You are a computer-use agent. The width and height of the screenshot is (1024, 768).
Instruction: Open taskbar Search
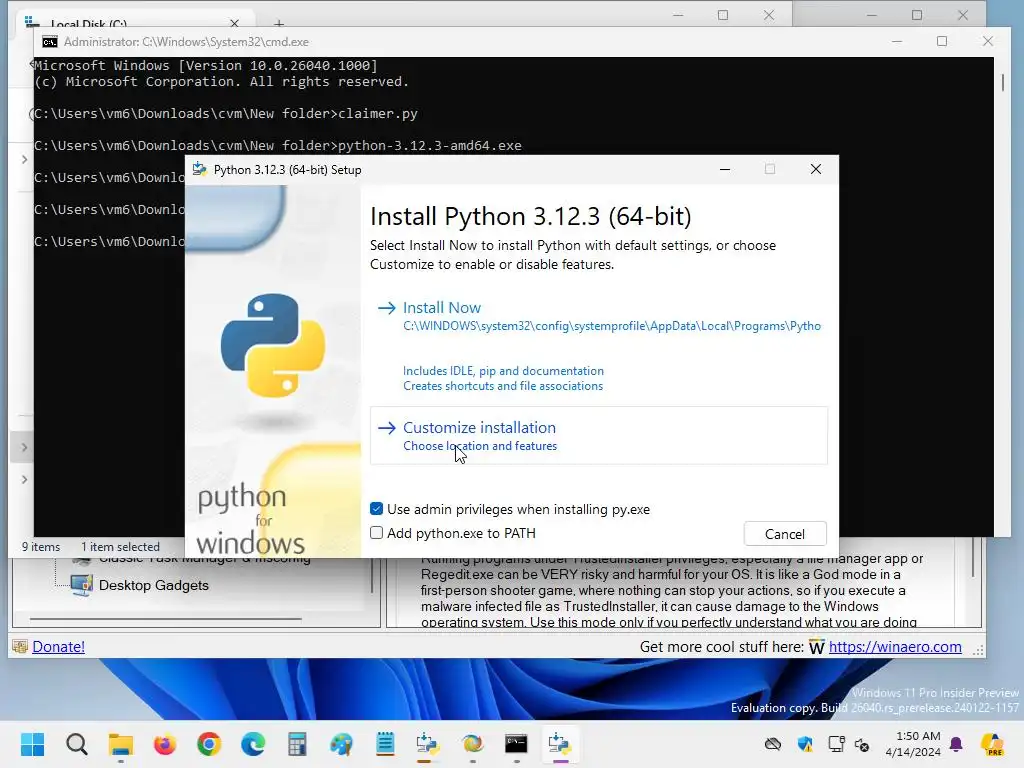pyautogui.click(x=76, y=744)
